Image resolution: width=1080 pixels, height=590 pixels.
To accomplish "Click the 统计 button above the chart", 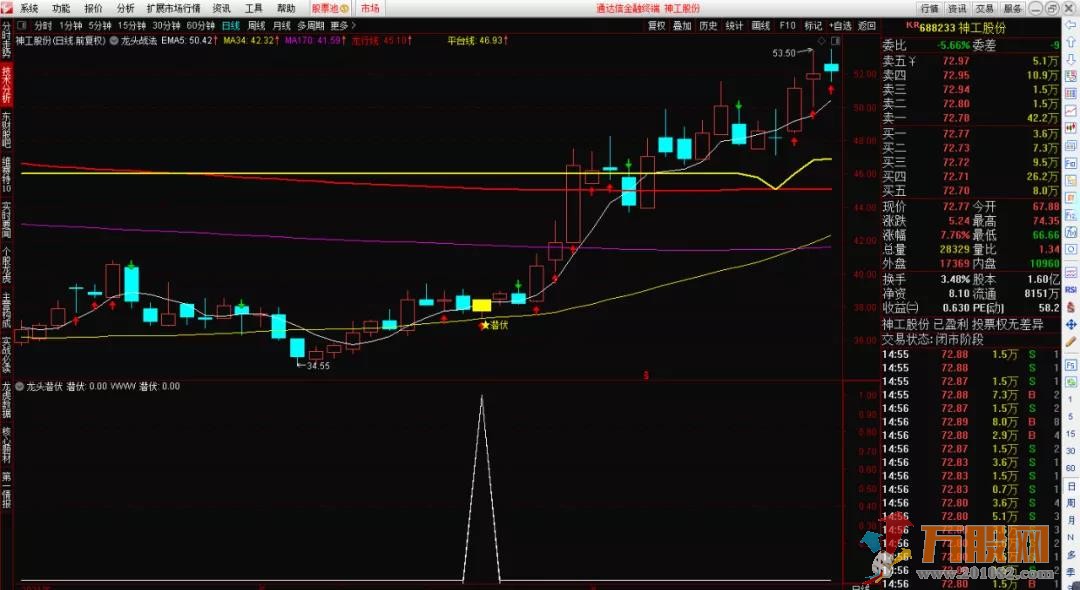I will [735, 25].
